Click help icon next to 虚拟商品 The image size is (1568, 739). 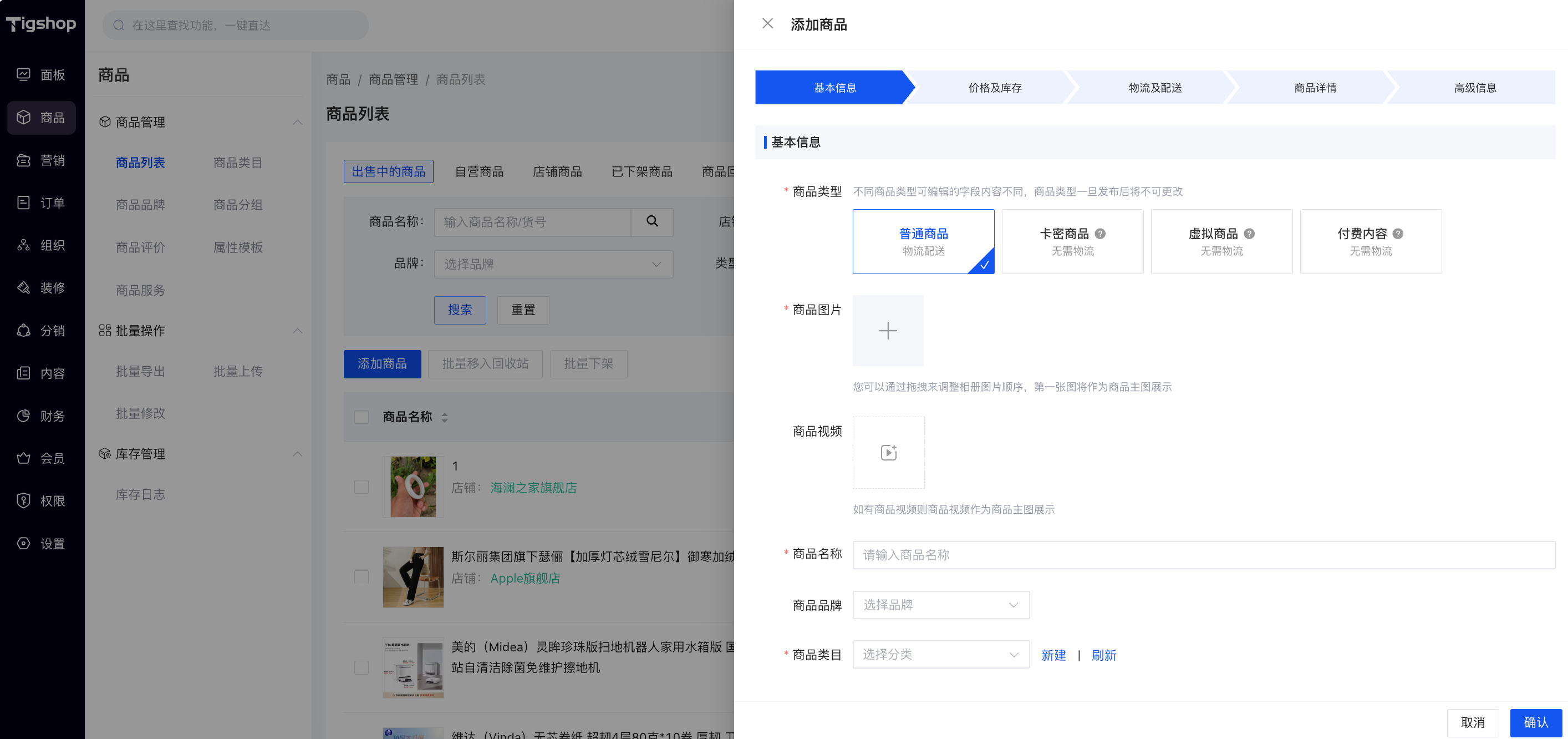click(x=1249, y=234)
